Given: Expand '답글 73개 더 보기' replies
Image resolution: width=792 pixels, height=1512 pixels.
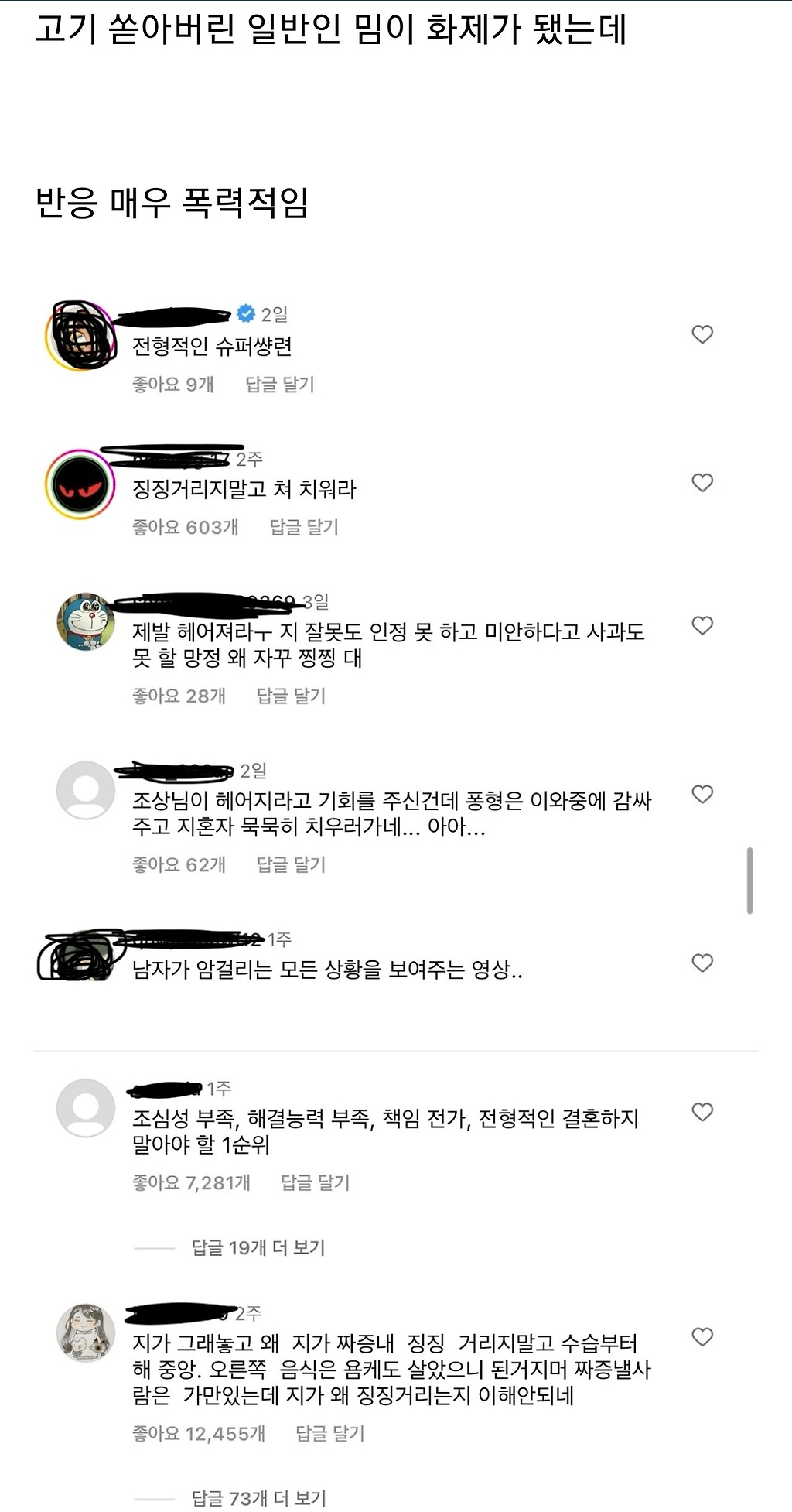Looking at the screenshot, I should pos(258,1499).
